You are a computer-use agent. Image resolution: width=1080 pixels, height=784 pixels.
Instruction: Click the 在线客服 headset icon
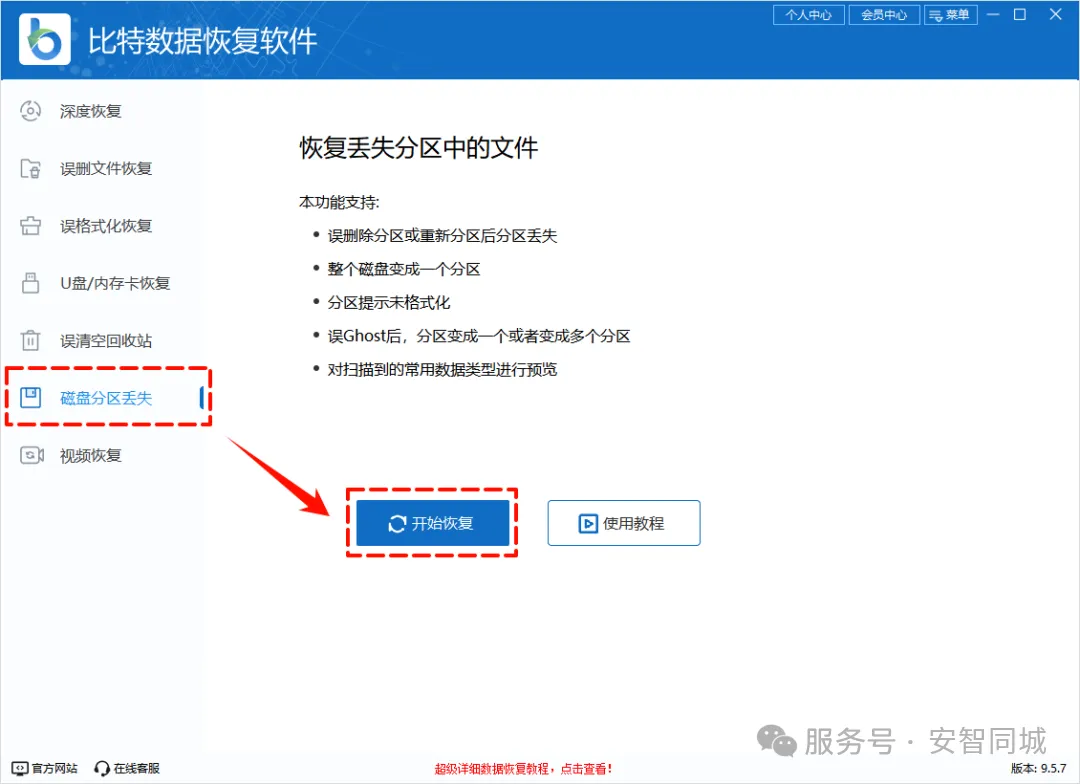tap(102, 768)
